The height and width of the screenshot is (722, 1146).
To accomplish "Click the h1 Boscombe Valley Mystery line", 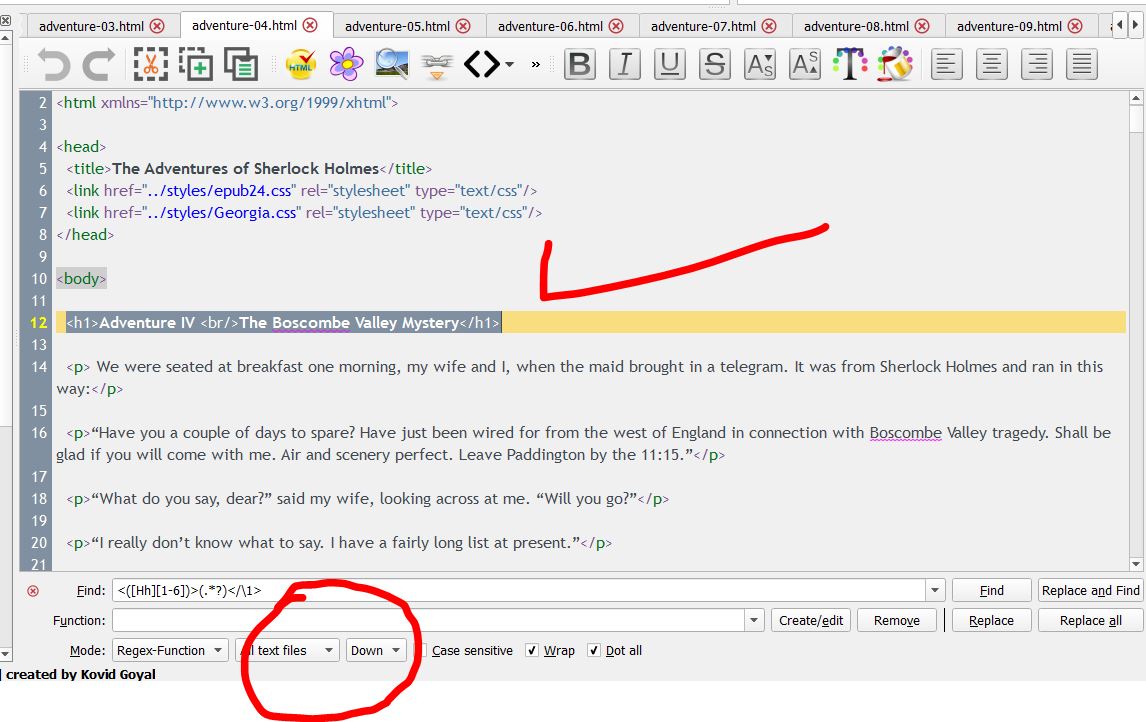I will (284, 322).
